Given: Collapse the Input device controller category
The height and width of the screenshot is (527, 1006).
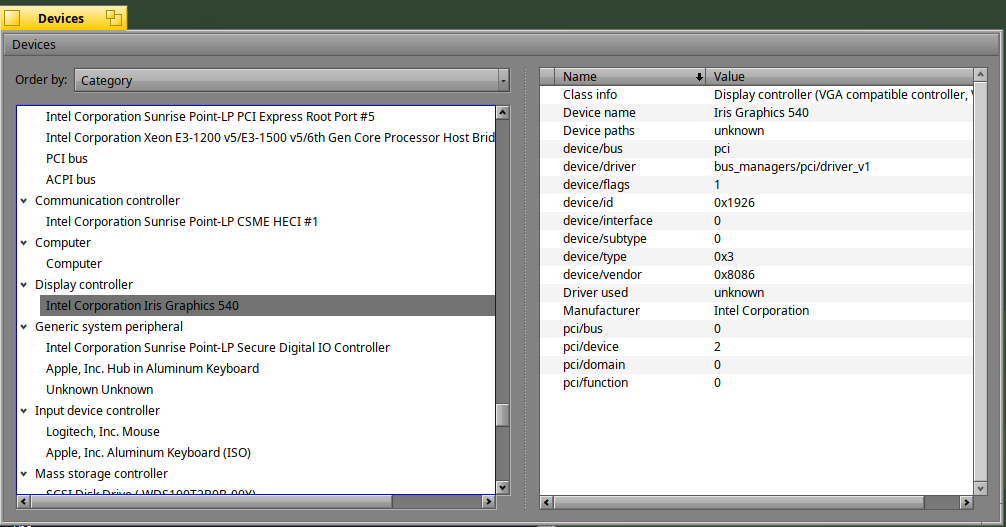Looking at the screenshot, I should coord(24,411).
